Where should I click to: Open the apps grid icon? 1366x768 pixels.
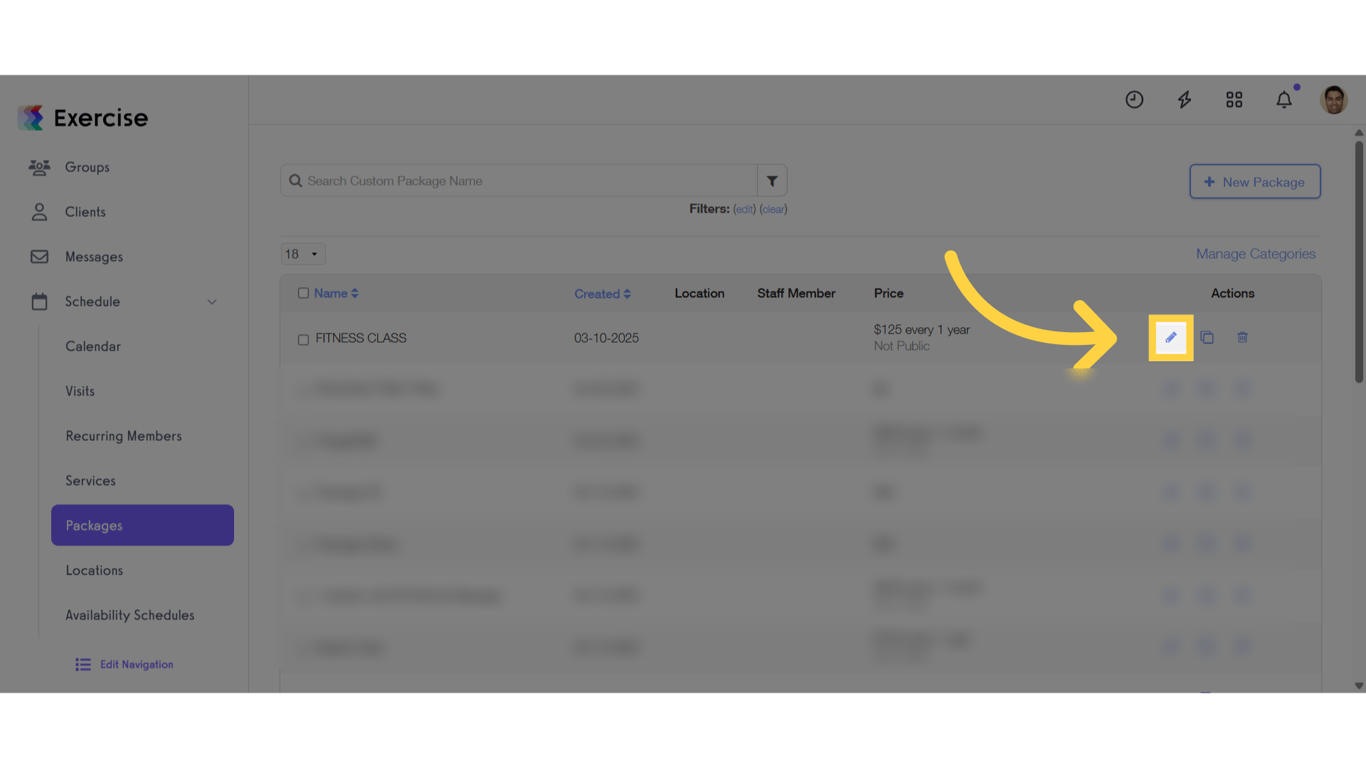pyautogui.click(x=1234, y=100)
